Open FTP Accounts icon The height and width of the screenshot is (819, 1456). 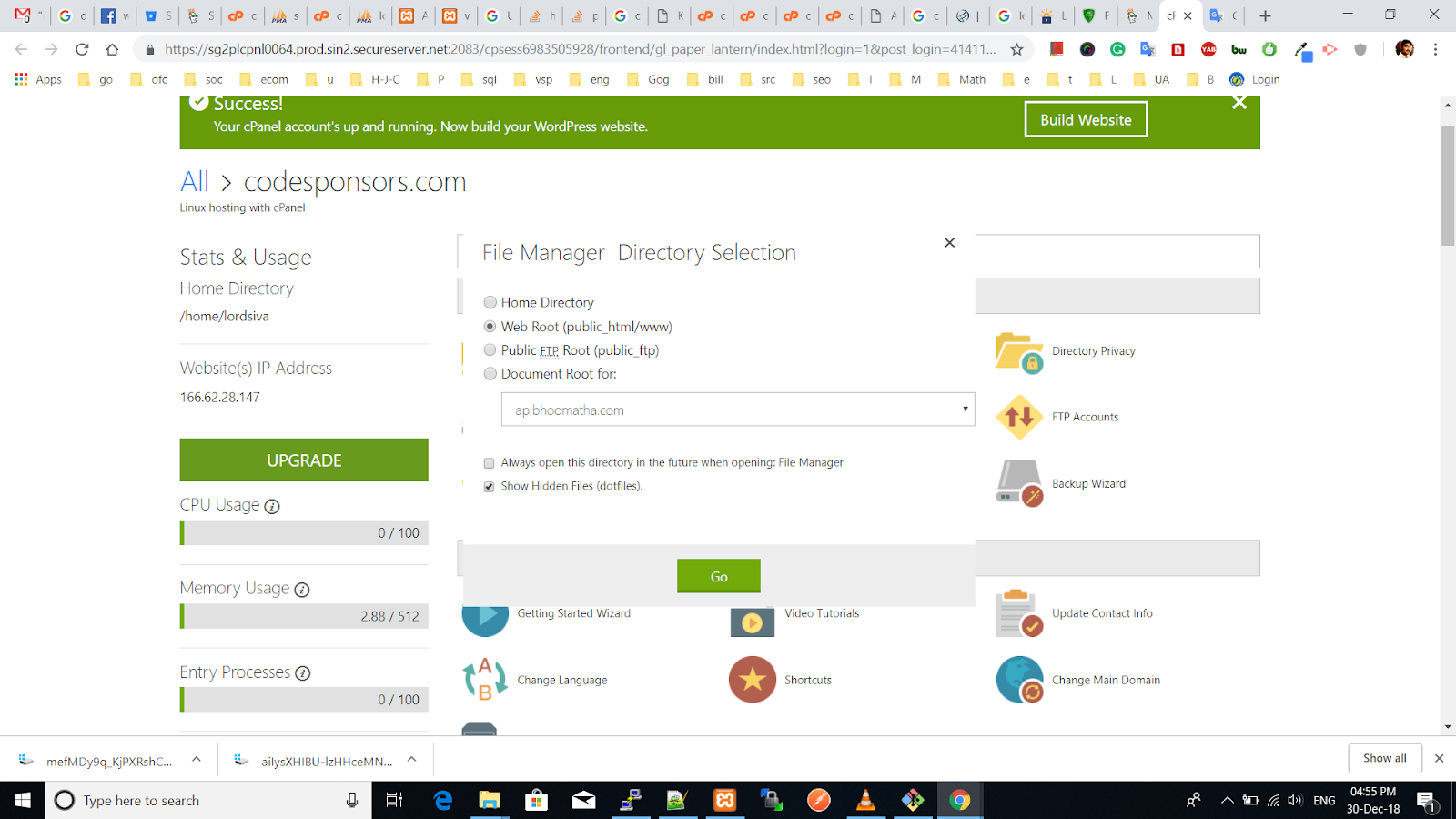pos(1019,418)
